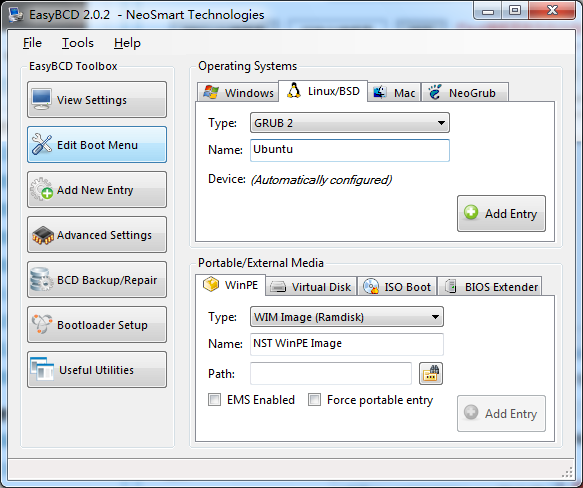Click the BIOS Extender icon
Screen dimensions: 583x488
[x=451, y=287]
